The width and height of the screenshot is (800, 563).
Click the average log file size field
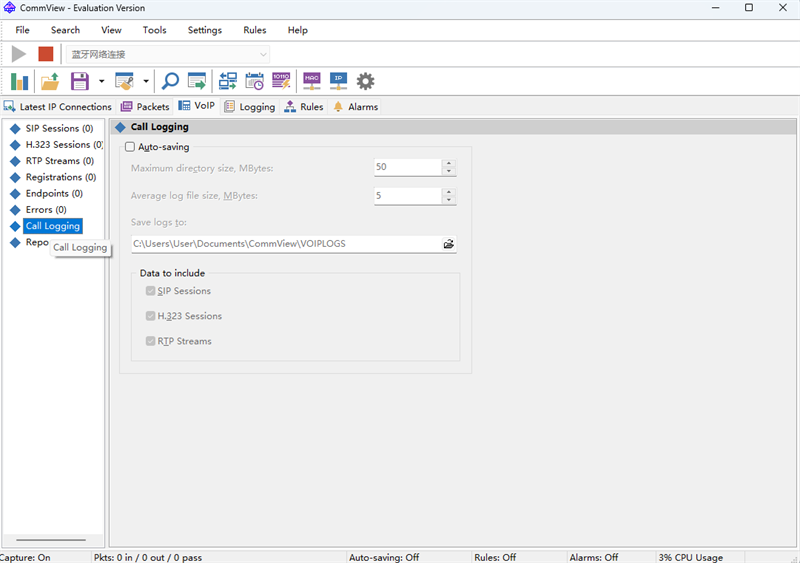[408, 195]
